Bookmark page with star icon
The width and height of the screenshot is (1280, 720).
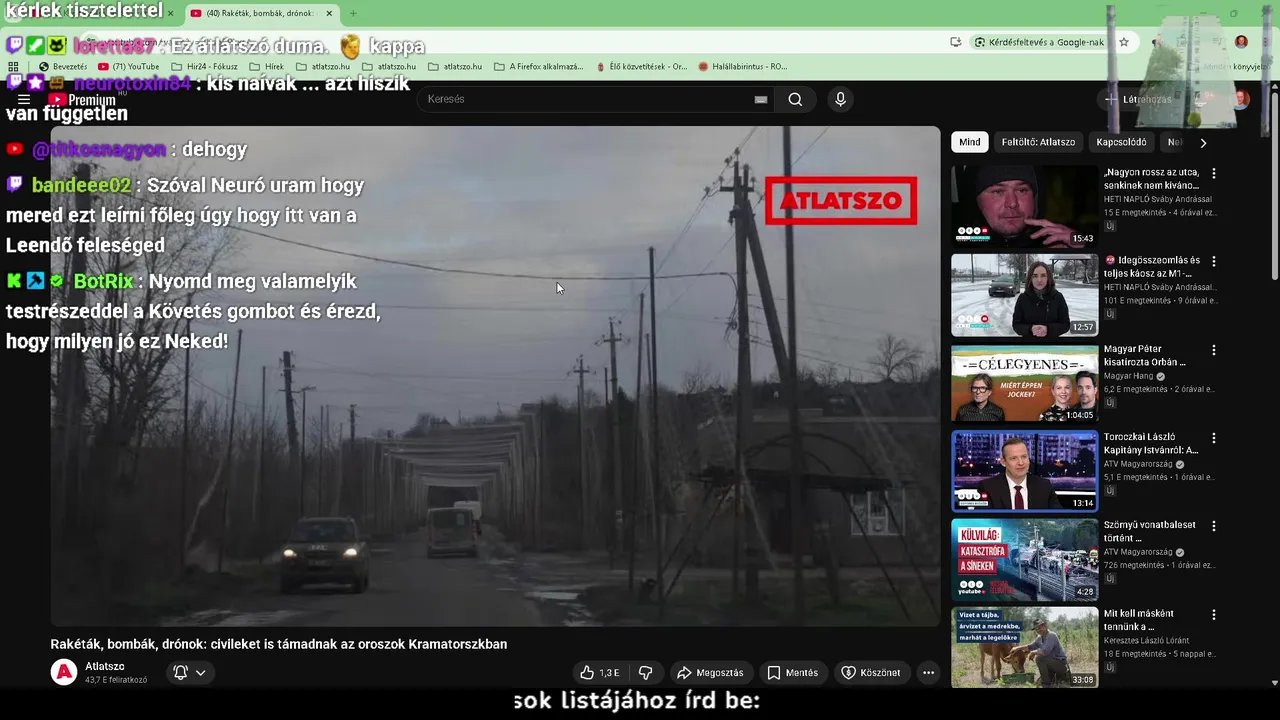pos(1124,42)
